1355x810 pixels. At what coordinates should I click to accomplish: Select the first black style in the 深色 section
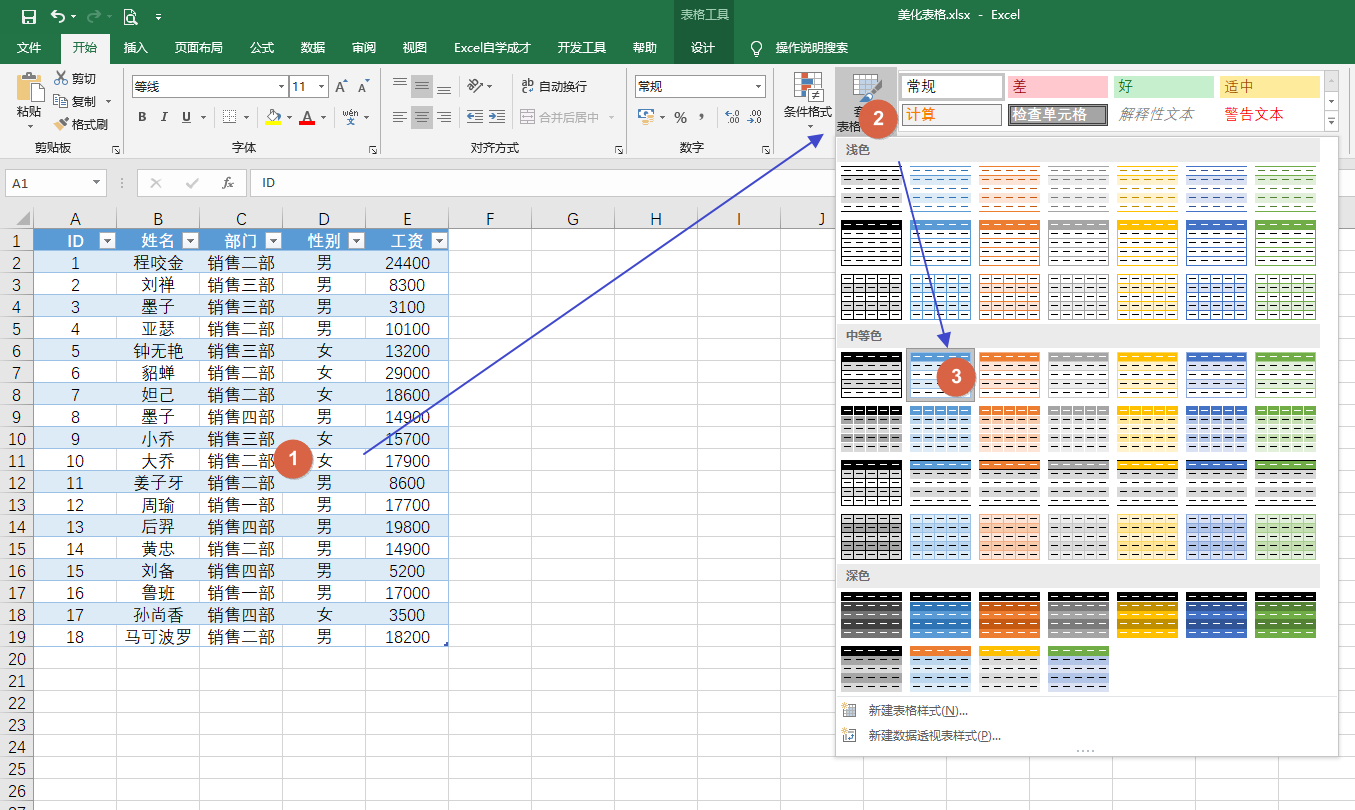[871, 614]
